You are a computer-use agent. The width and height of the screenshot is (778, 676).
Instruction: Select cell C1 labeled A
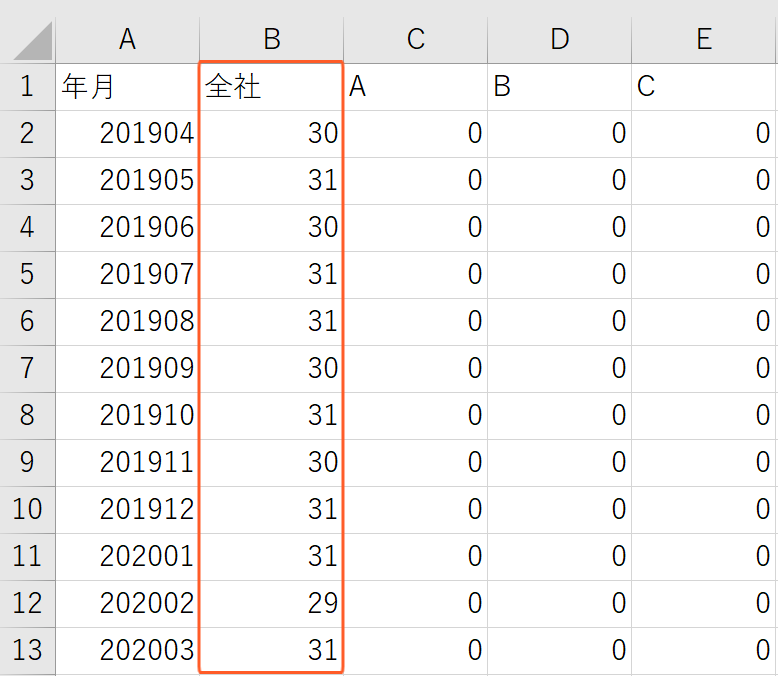(415, 87)
